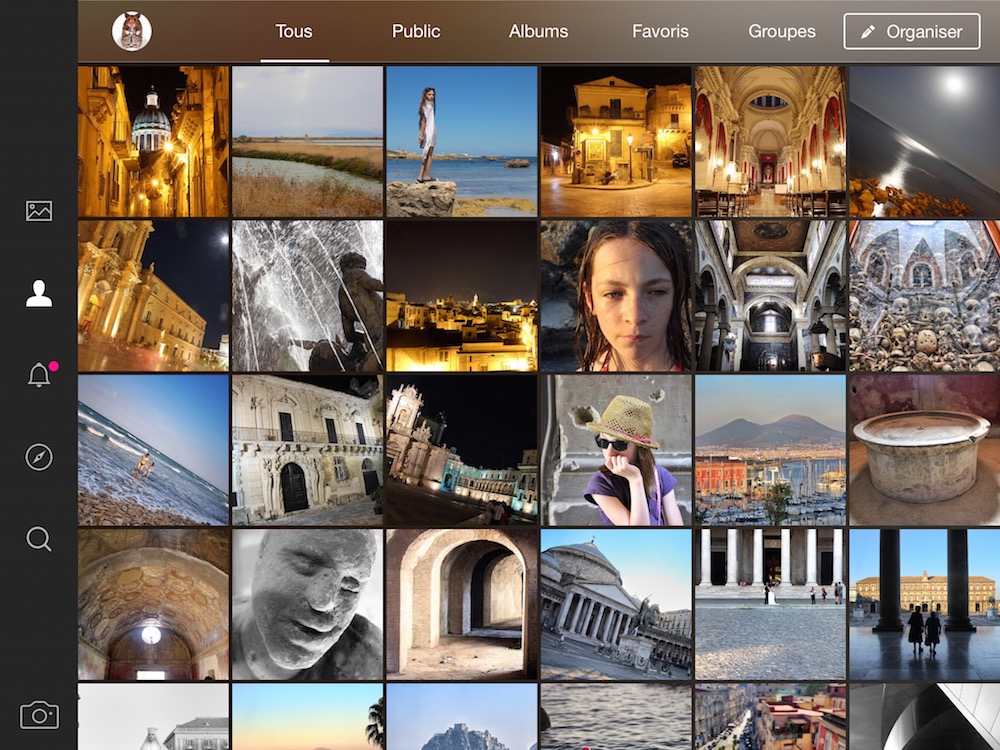Open black-and-white stone face photo
Screen dimensions: 1000x750
tap(307, 605)
